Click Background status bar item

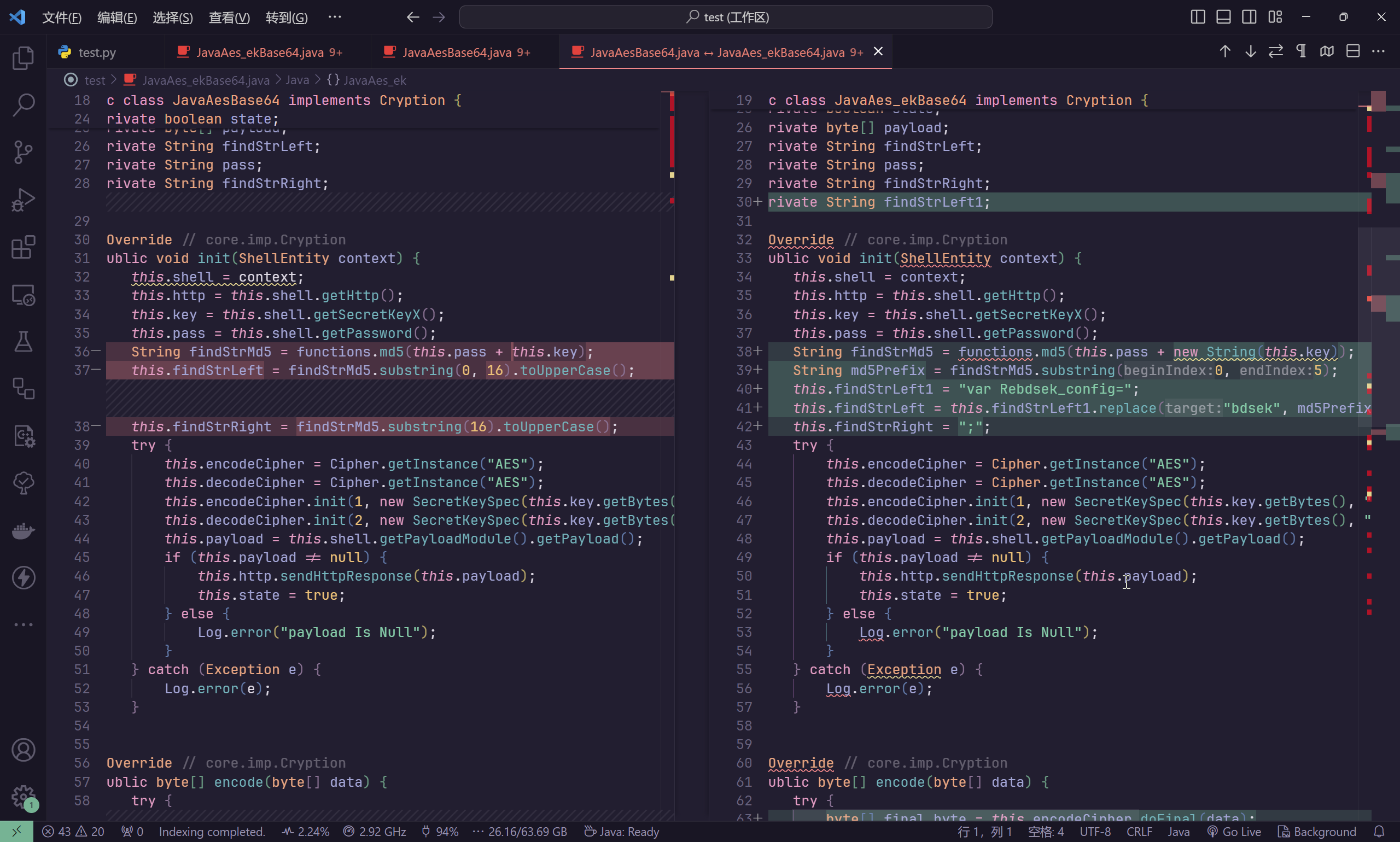coord(1316,831)
